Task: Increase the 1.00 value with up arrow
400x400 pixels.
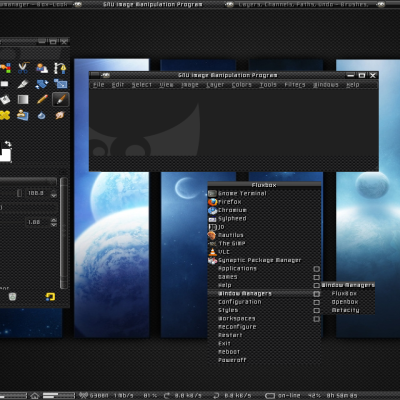Action: 54,220
